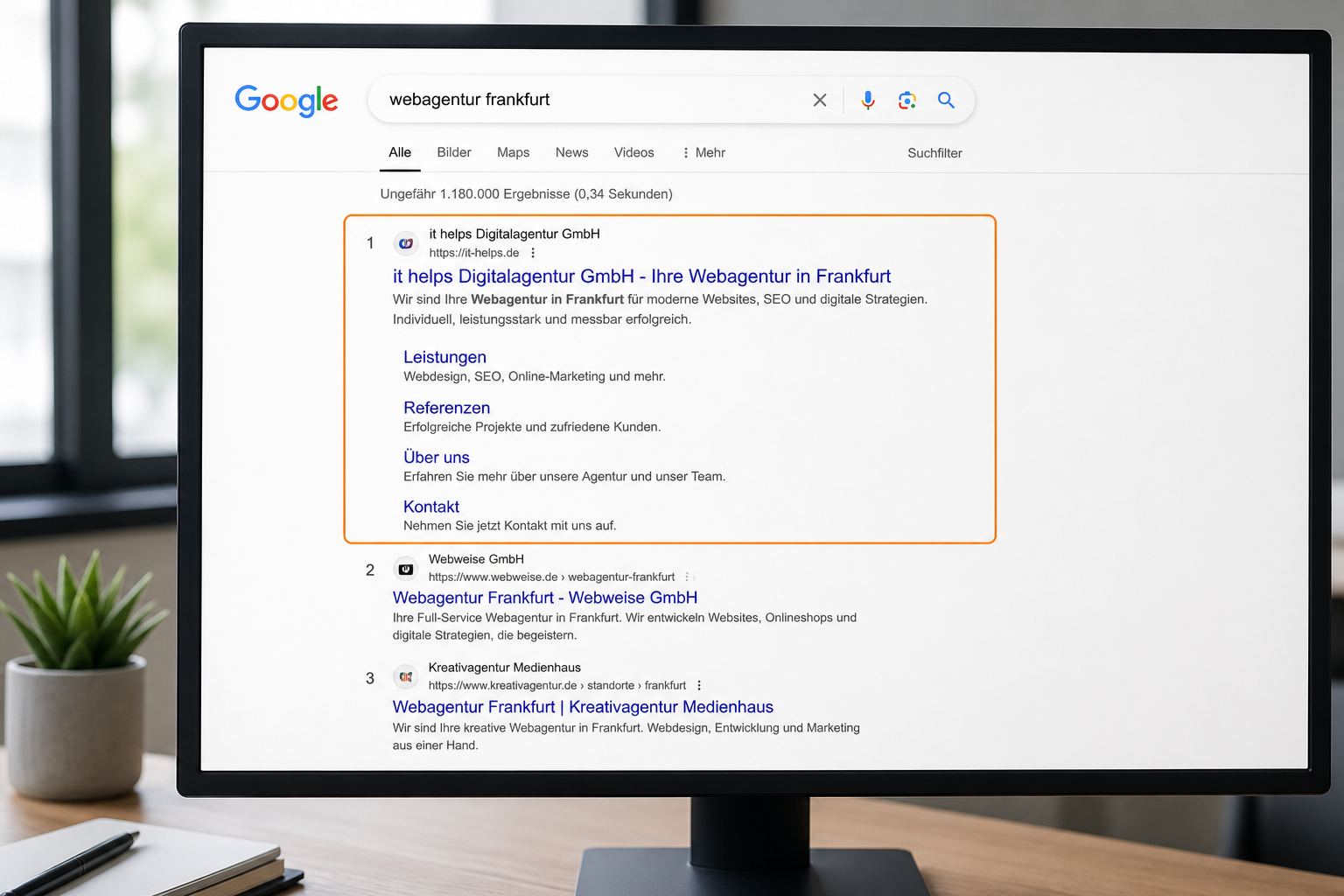Click the blue magnifier search icon
This screenshot has height=896, width=1344.
click(x=946, y=100)
